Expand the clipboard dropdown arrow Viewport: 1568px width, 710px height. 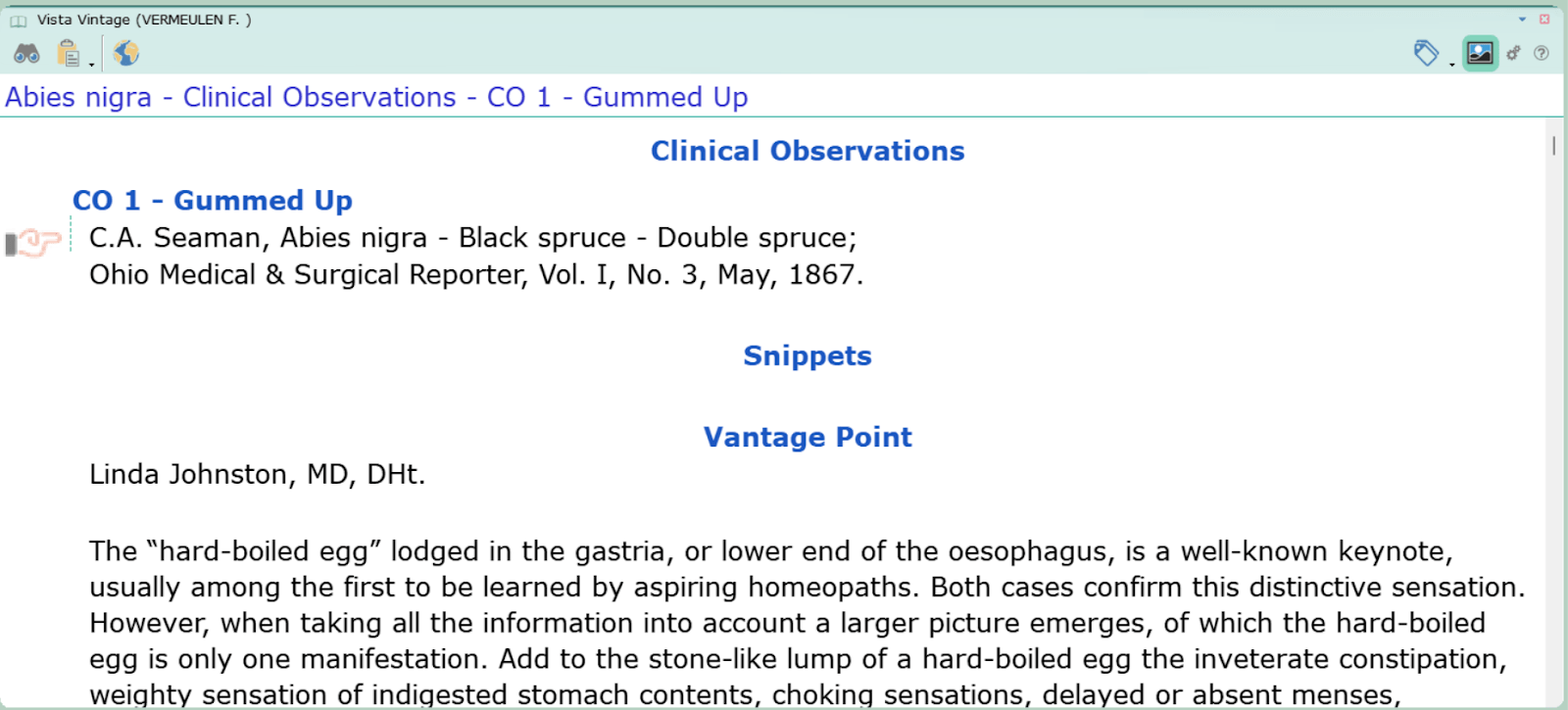[x=91, y=65]
